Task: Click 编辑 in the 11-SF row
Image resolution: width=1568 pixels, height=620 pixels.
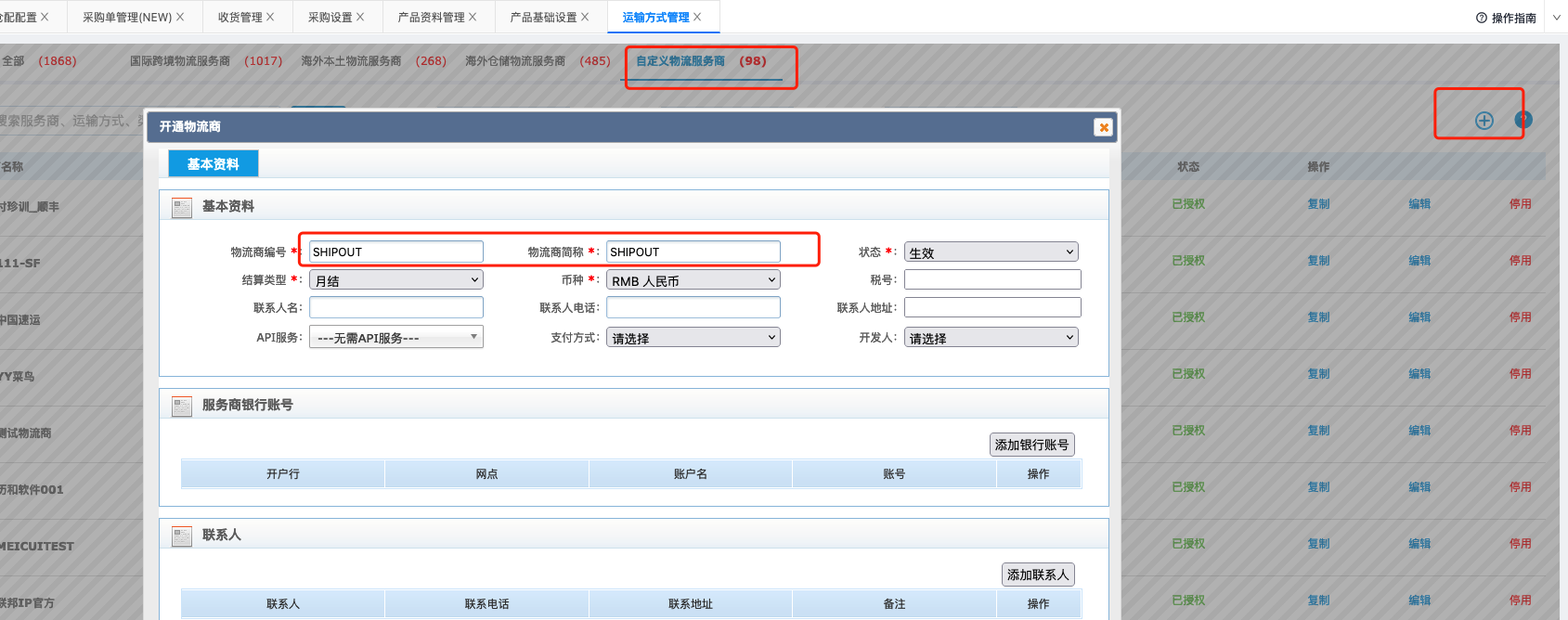Action: pos(1419,261)
